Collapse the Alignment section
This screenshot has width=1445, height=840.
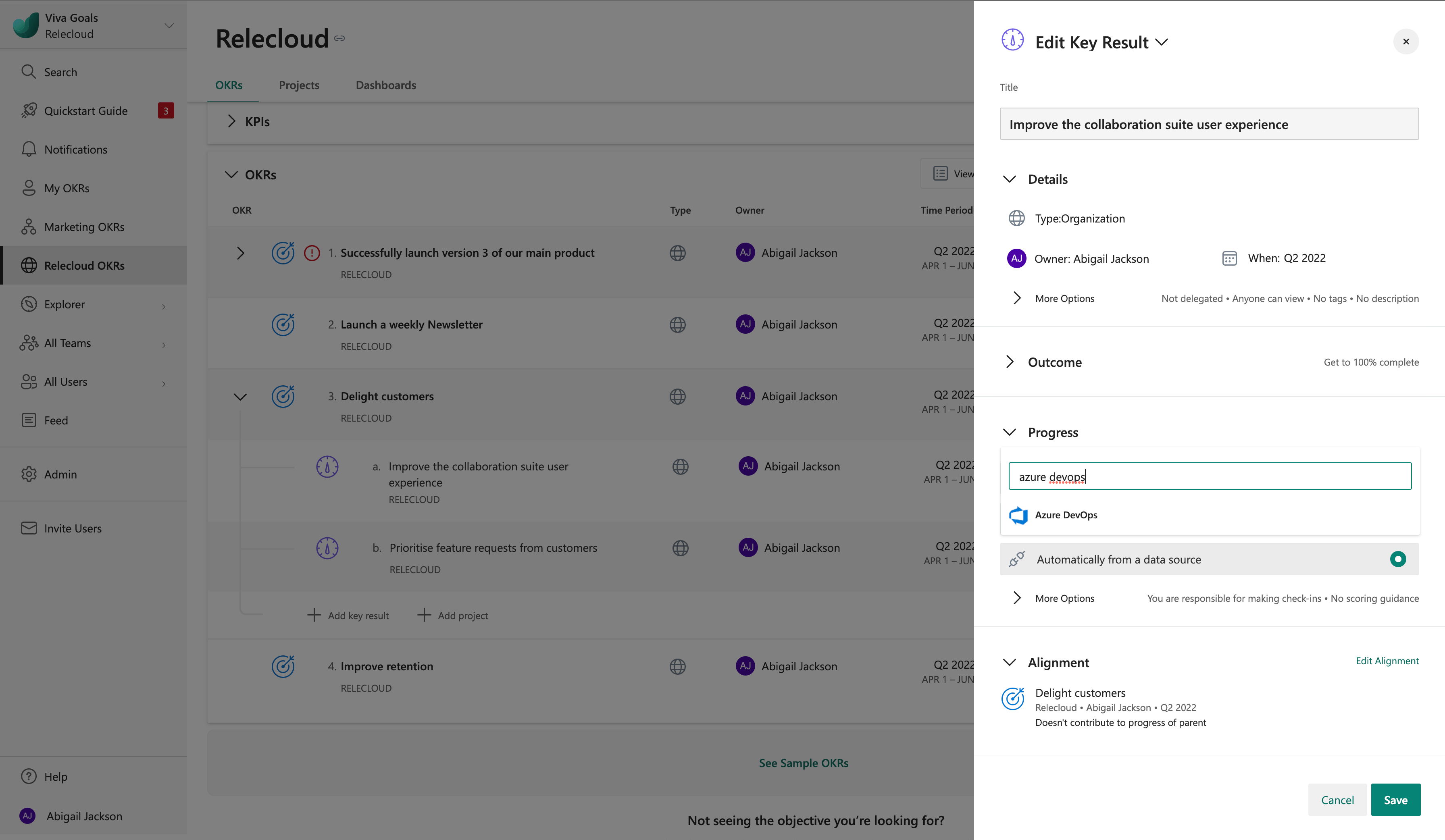click(x=1010, y=662)
